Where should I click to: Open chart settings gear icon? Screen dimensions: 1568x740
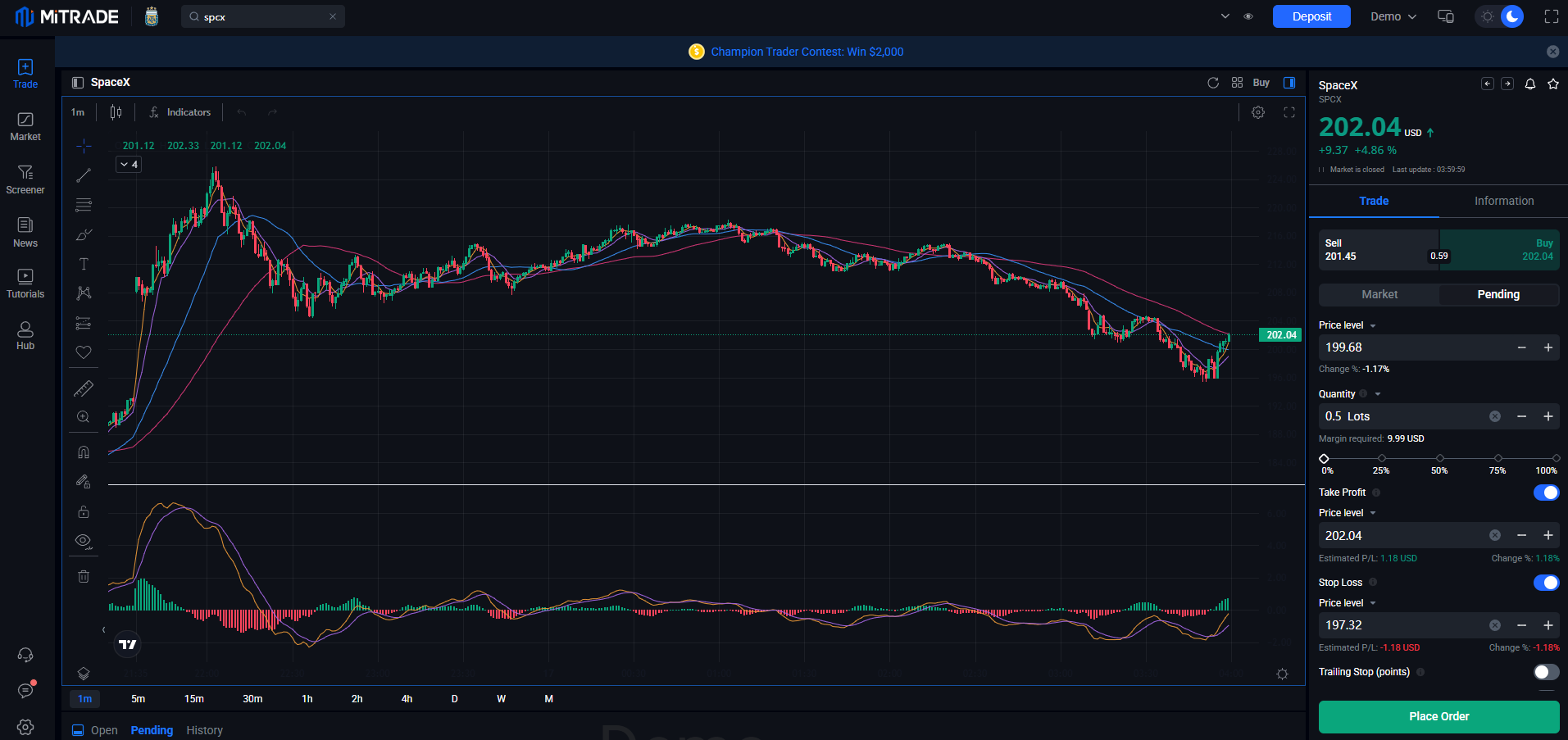click(x=1258, y=112)
